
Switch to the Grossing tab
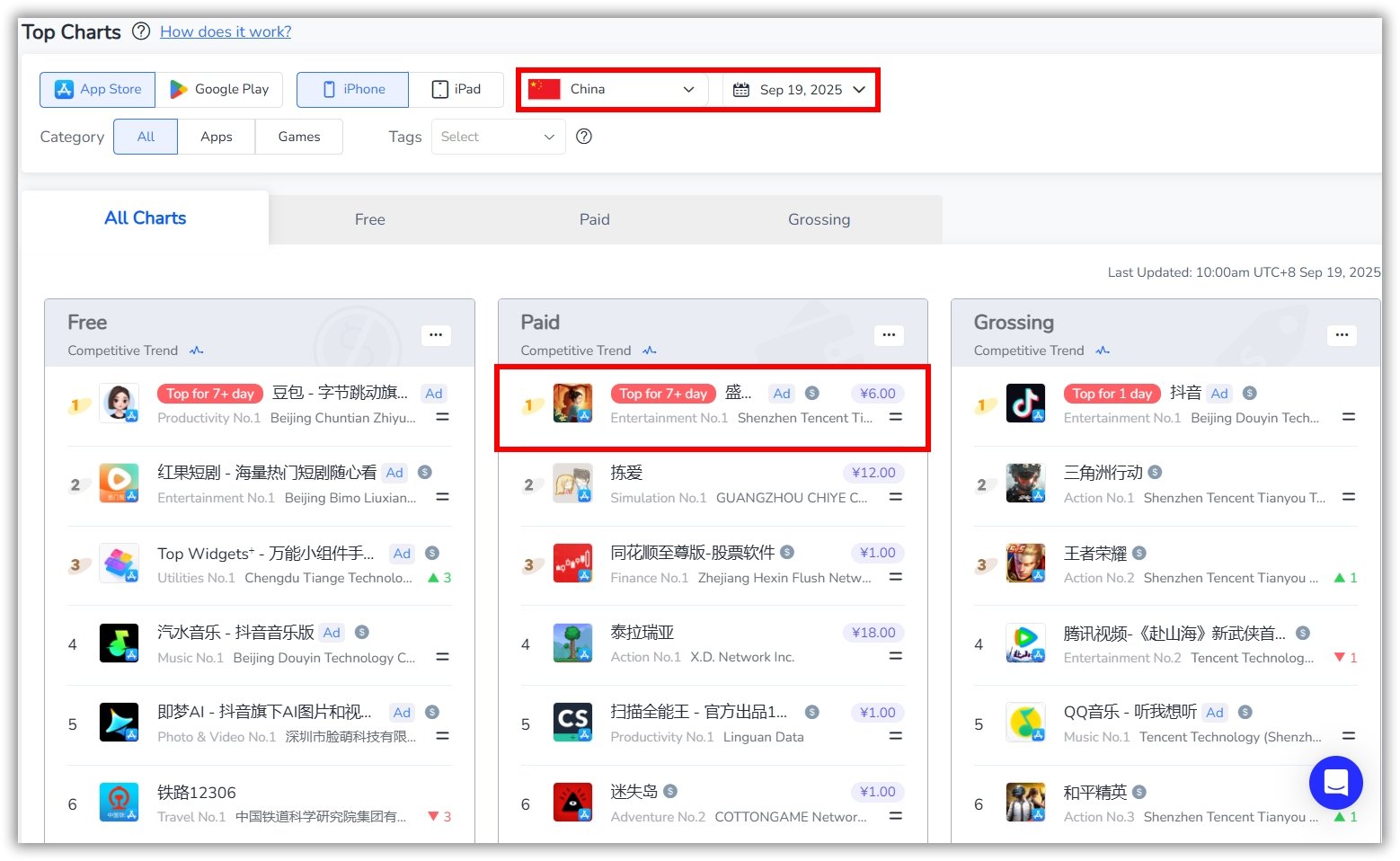(819, 219)
